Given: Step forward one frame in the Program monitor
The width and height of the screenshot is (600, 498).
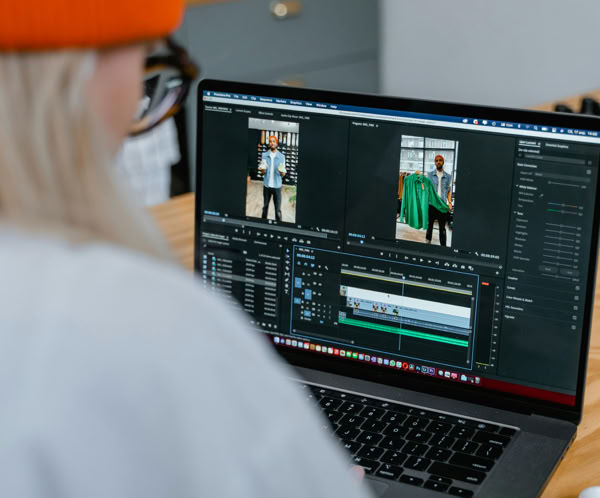Looking at the screenshot, I should coord(429,261).
